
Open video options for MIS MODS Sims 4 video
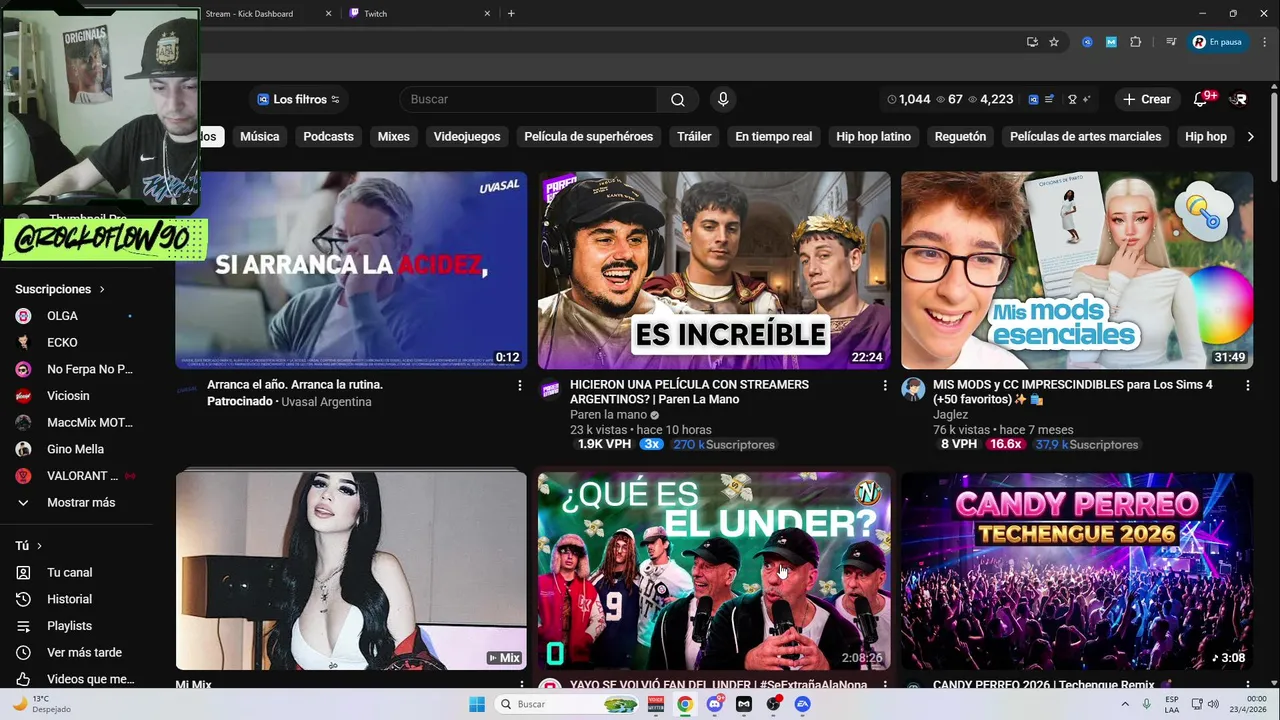(1247, 385)
